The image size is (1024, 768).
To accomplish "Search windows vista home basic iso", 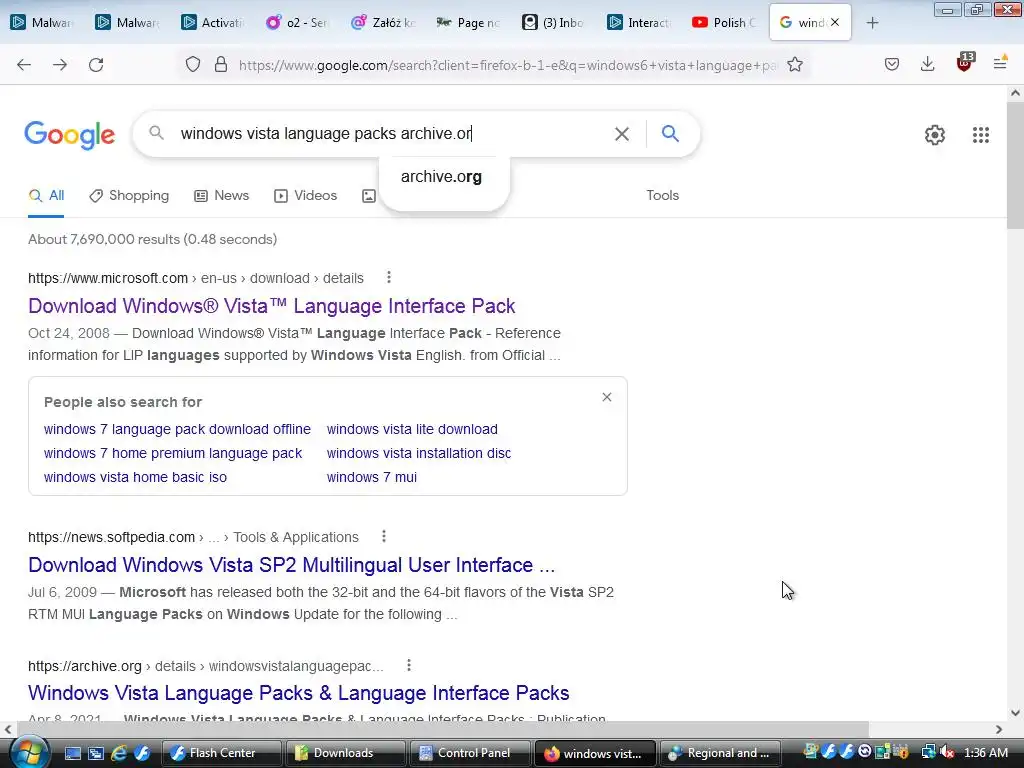I will pyautogui.click(x=135, y=477).
